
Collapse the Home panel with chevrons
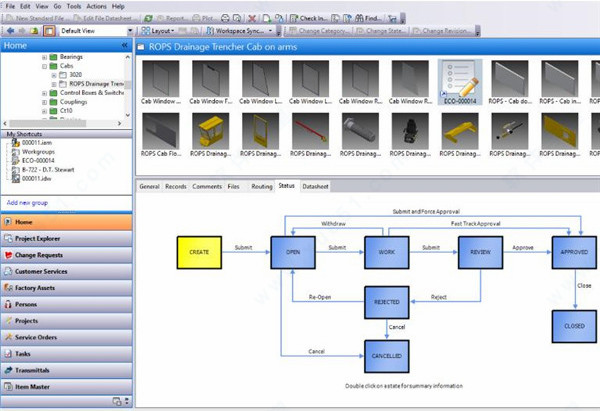coord(124,46)
